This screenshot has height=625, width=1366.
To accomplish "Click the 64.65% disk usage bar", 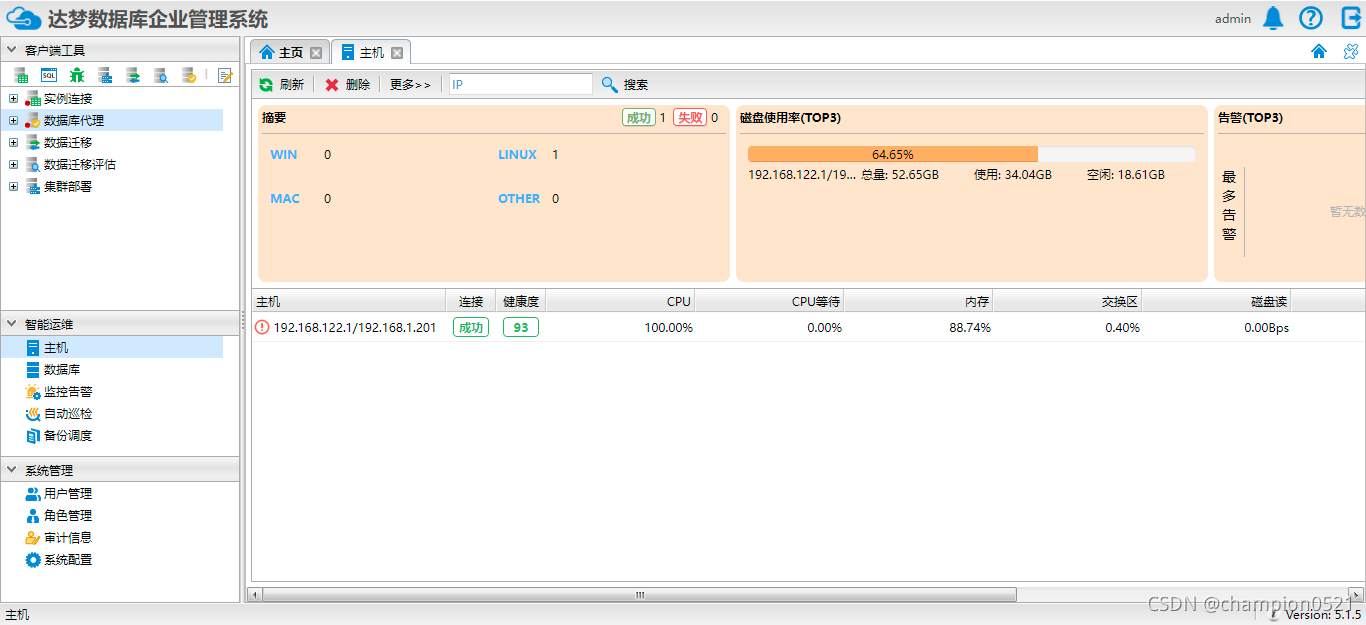I will [971, 154].
